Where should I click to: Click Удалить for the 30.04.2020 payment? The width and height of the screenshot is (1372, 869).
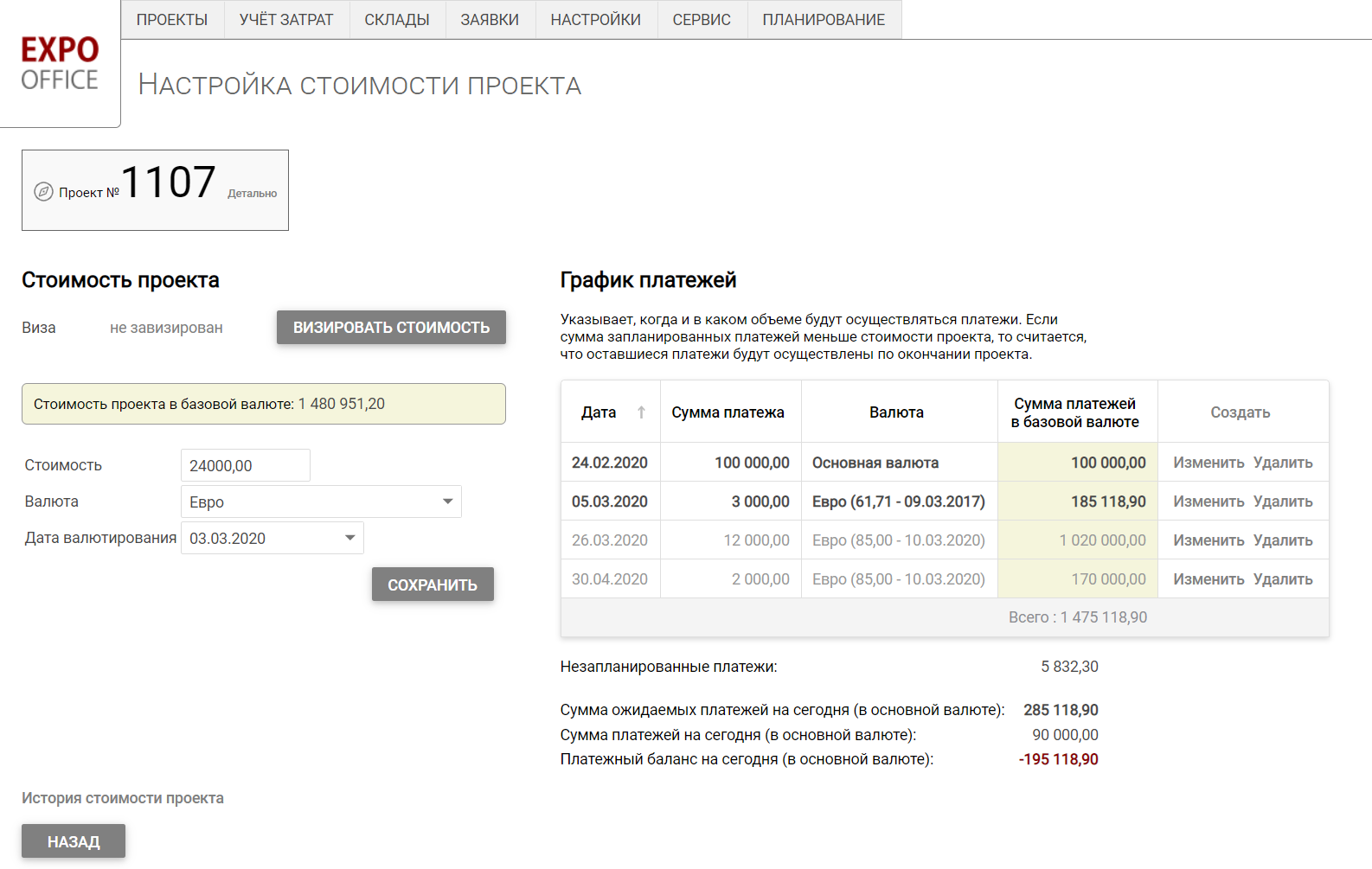coord(1282,579)
